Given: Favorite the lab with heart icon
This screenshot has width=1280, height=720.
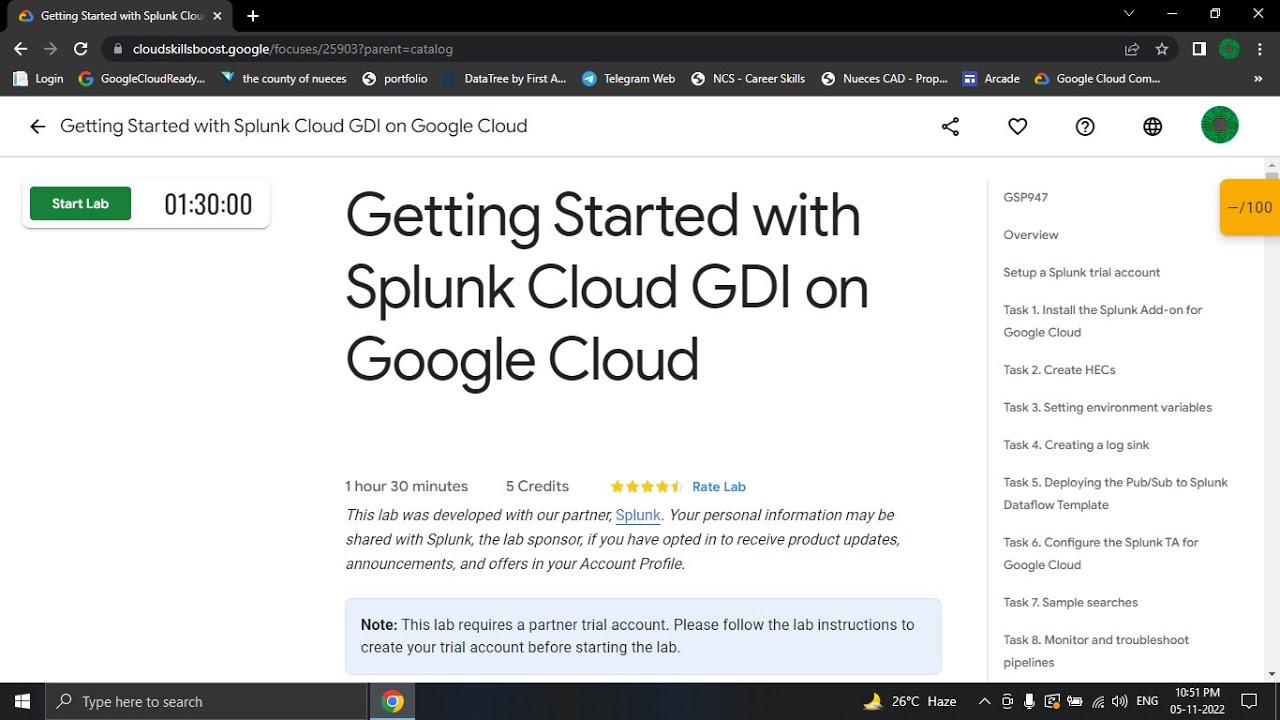Looking at the screenshot, I should [x=1018, y=126].
